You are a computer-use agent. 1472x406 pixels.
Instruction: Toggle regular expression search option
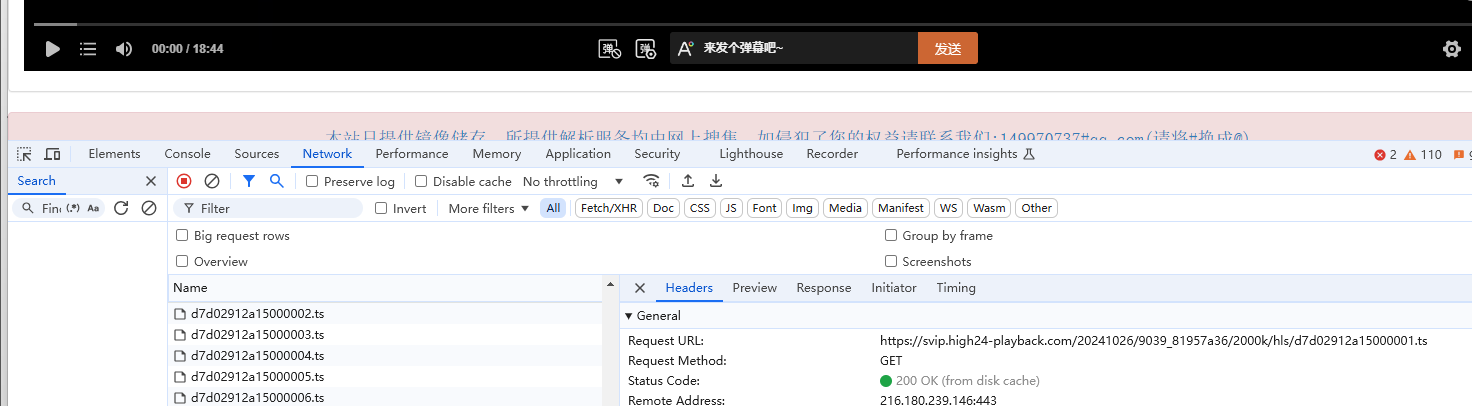73,208
